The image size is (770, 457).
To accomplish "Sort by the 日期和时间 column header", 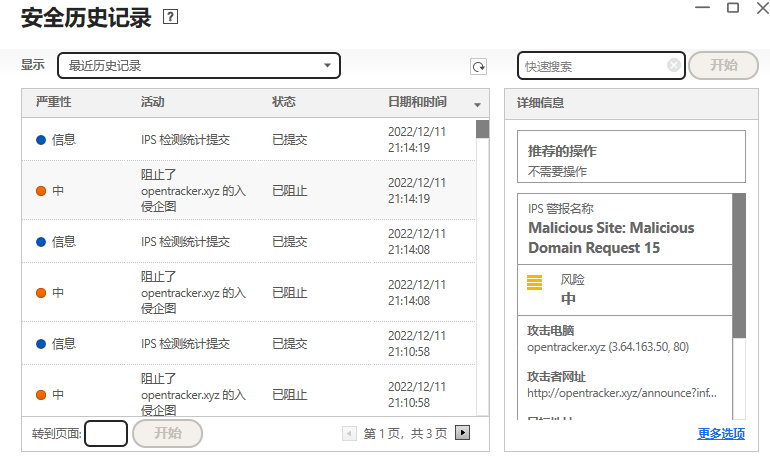I will (x=417, y=102).
